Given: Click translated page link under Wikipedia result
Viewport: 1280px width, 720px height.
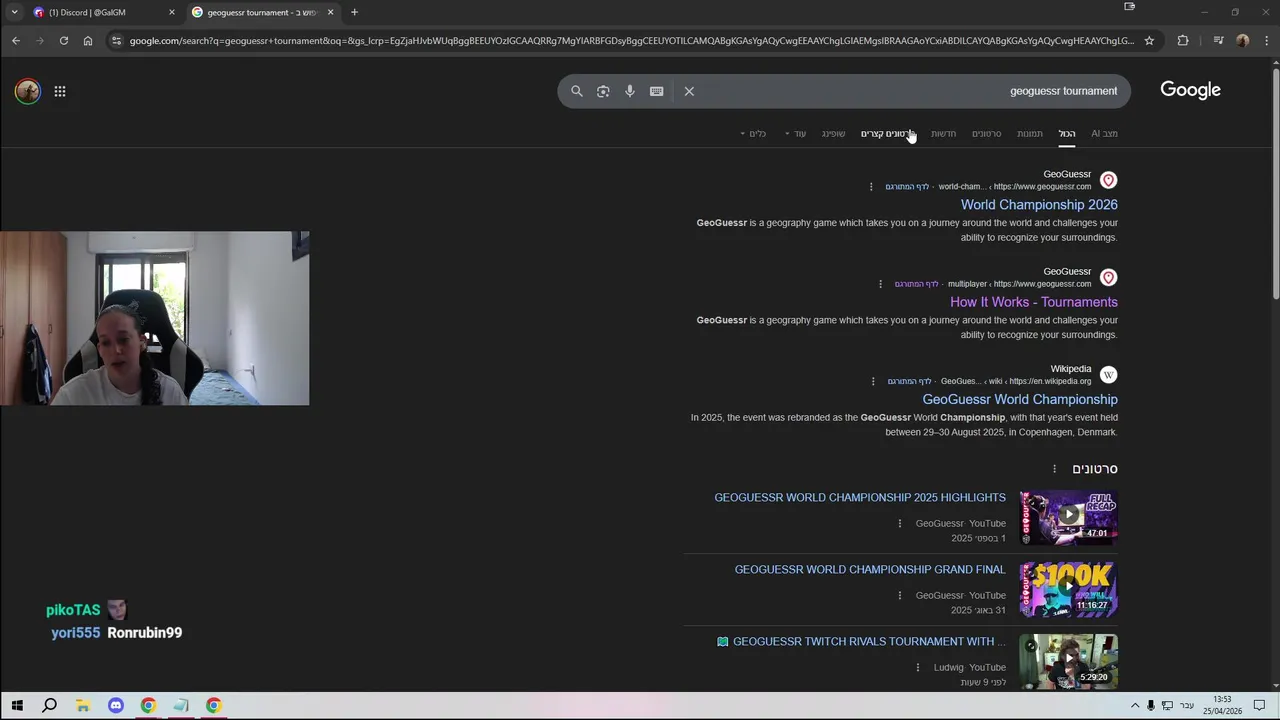Looking at the screenshot, I should (909, 381).
